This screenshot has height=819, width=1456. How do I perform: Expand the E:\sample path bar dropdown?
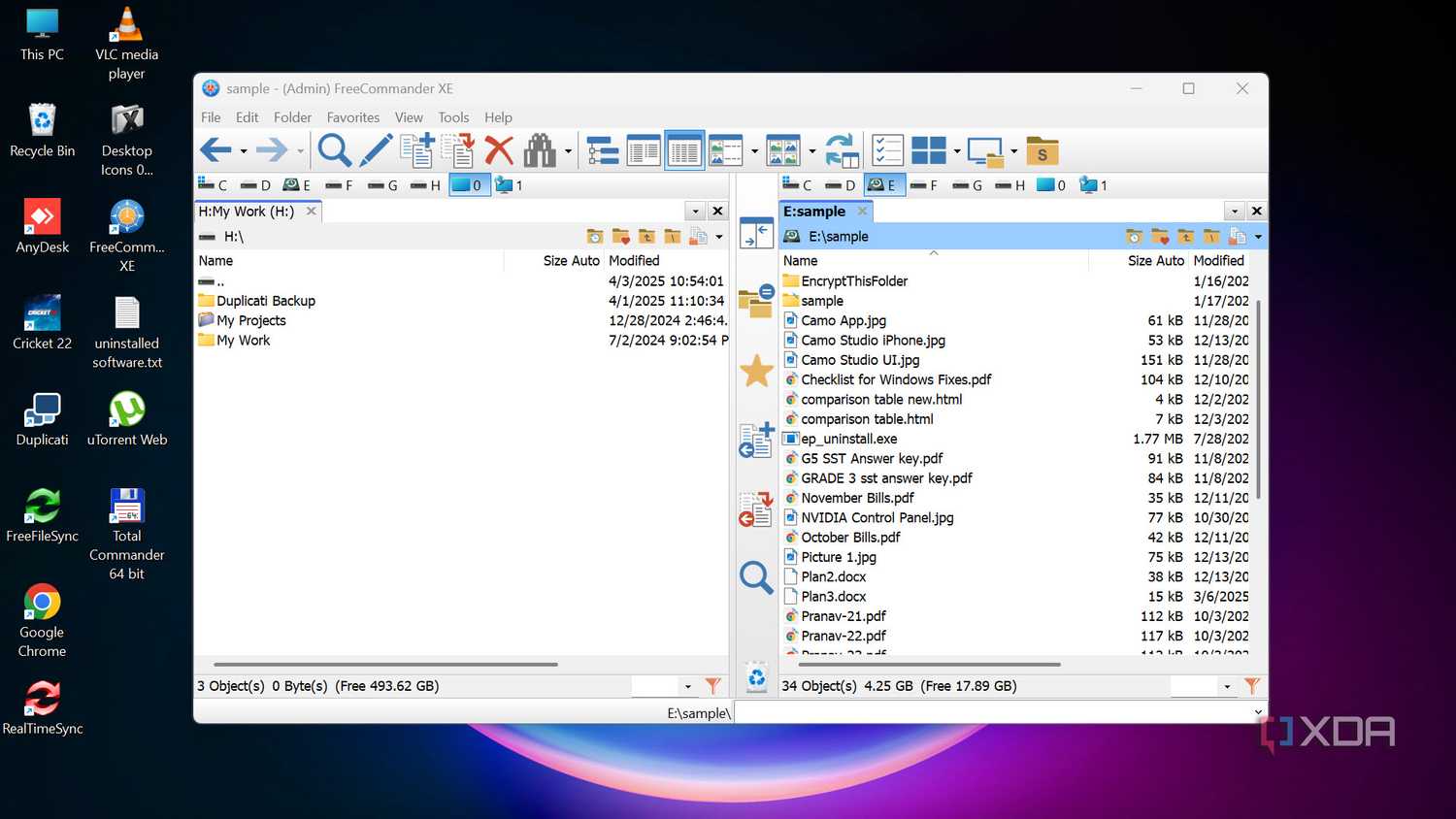[1258, 237]
